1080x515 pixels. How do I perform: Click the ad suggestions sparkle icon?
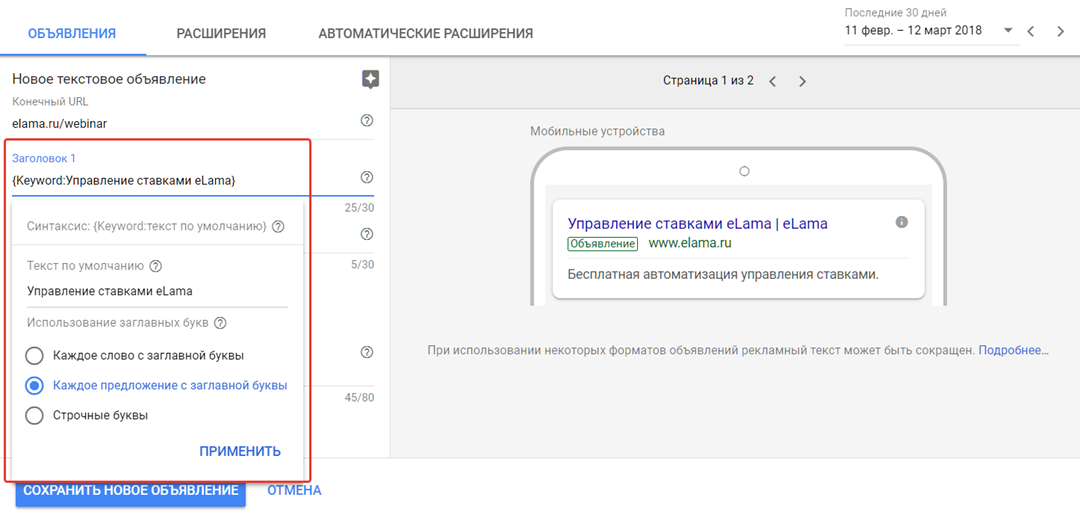pos(370,80)
